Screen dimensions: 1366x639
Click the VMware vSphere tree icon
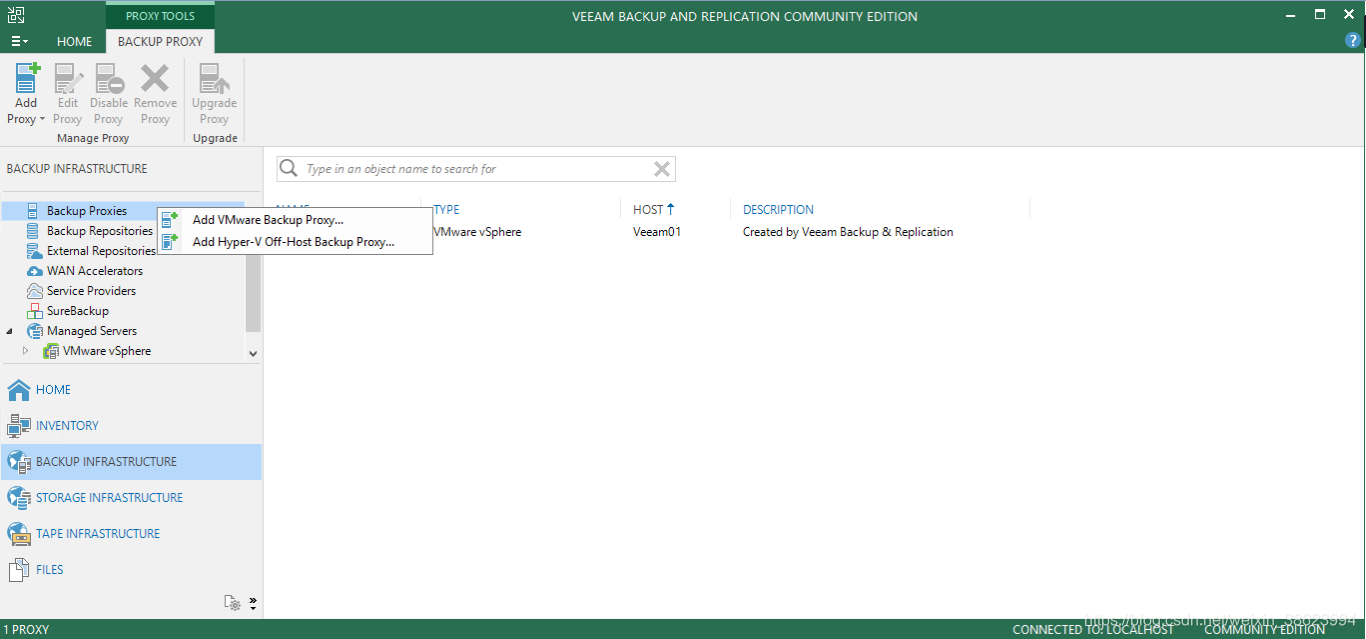(x=50, y=351)
